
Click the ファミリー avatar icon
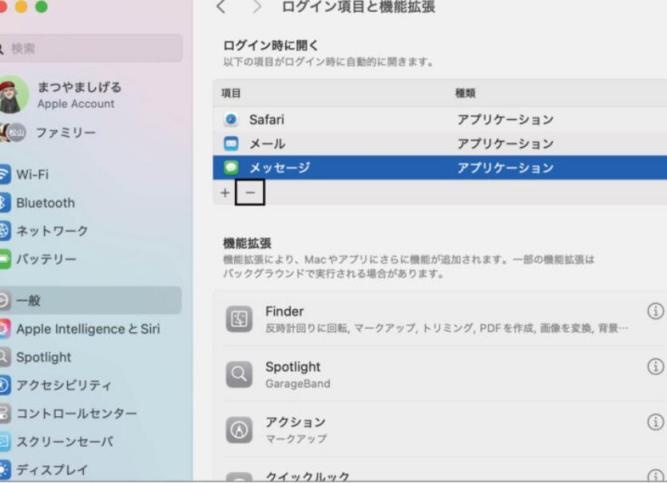(x=12, y=133)
